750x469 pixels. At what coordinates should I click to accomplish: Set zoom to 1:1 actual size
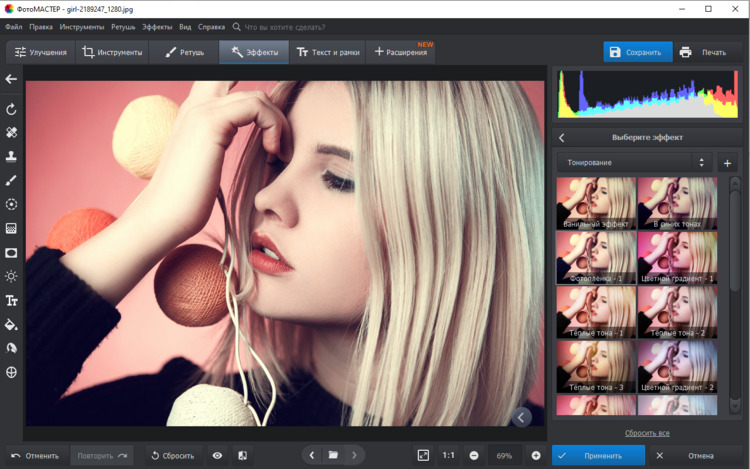tap(449, 455)
